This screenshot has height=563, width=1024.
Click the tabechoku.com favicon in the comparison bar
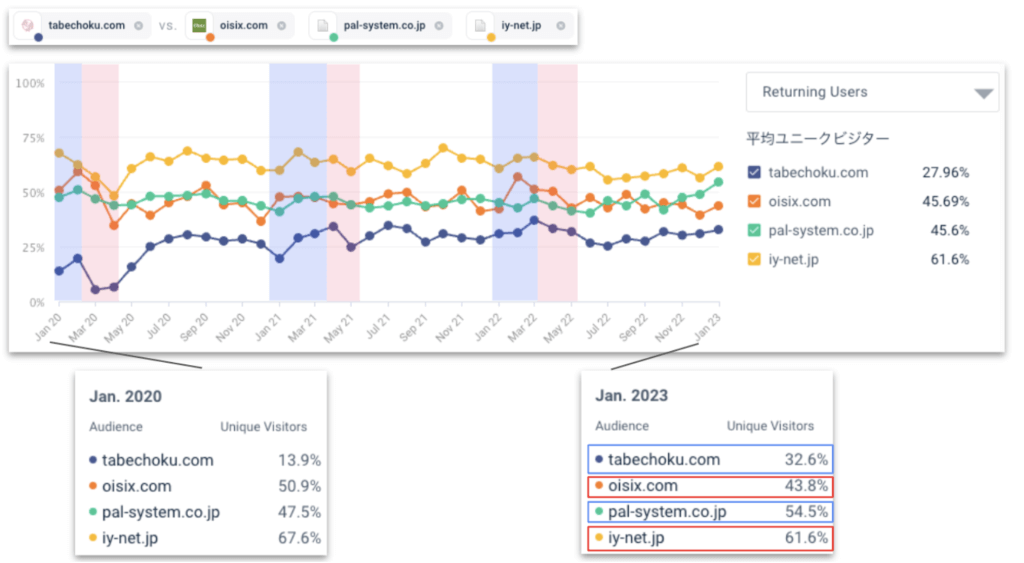(29, 25)
